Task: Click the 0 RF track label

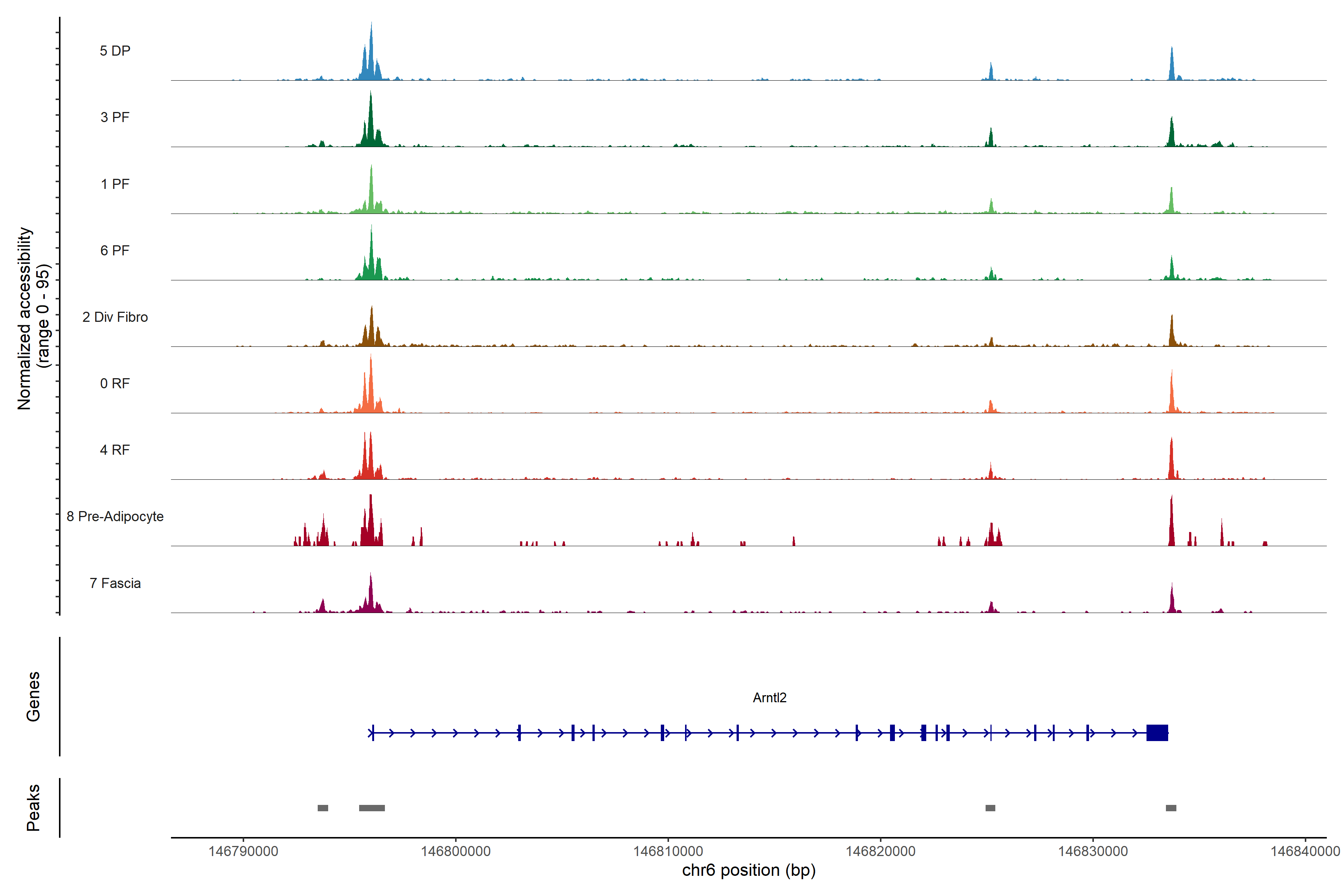Action: pos(115,383)
